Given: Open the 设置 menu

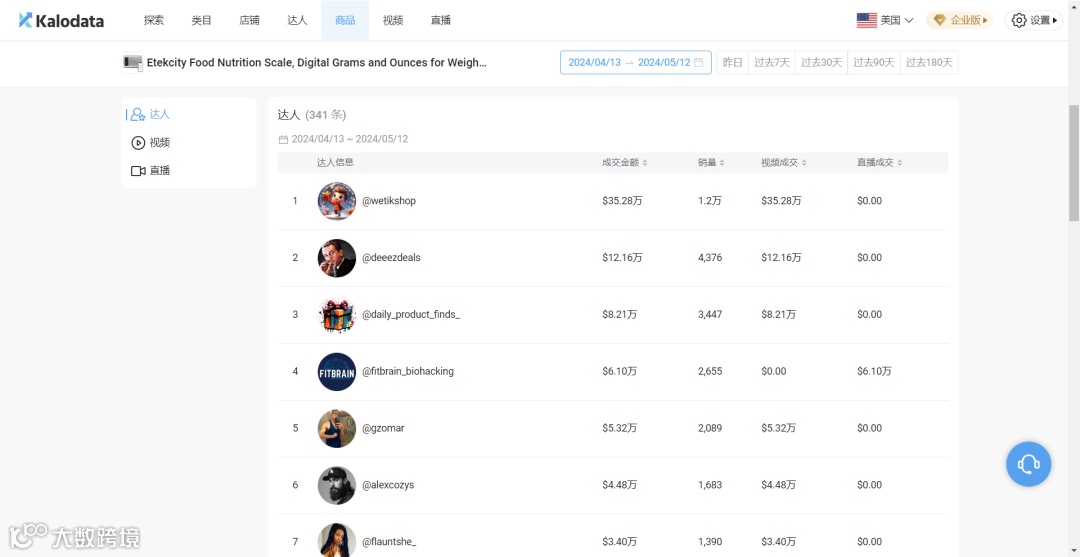Looking at the screenshot, I should [x=1032, y=21].
